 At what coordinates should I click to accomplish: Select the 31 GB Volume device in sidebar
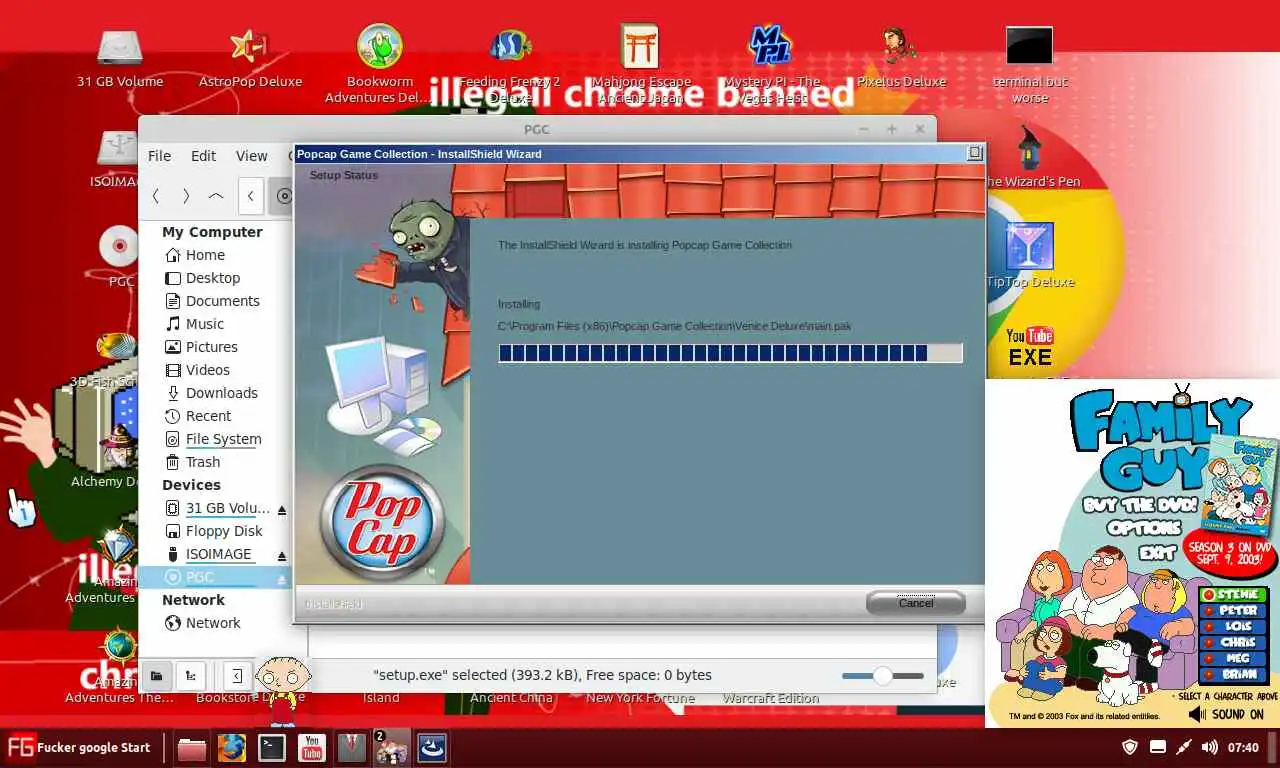[x=227, y=508]
